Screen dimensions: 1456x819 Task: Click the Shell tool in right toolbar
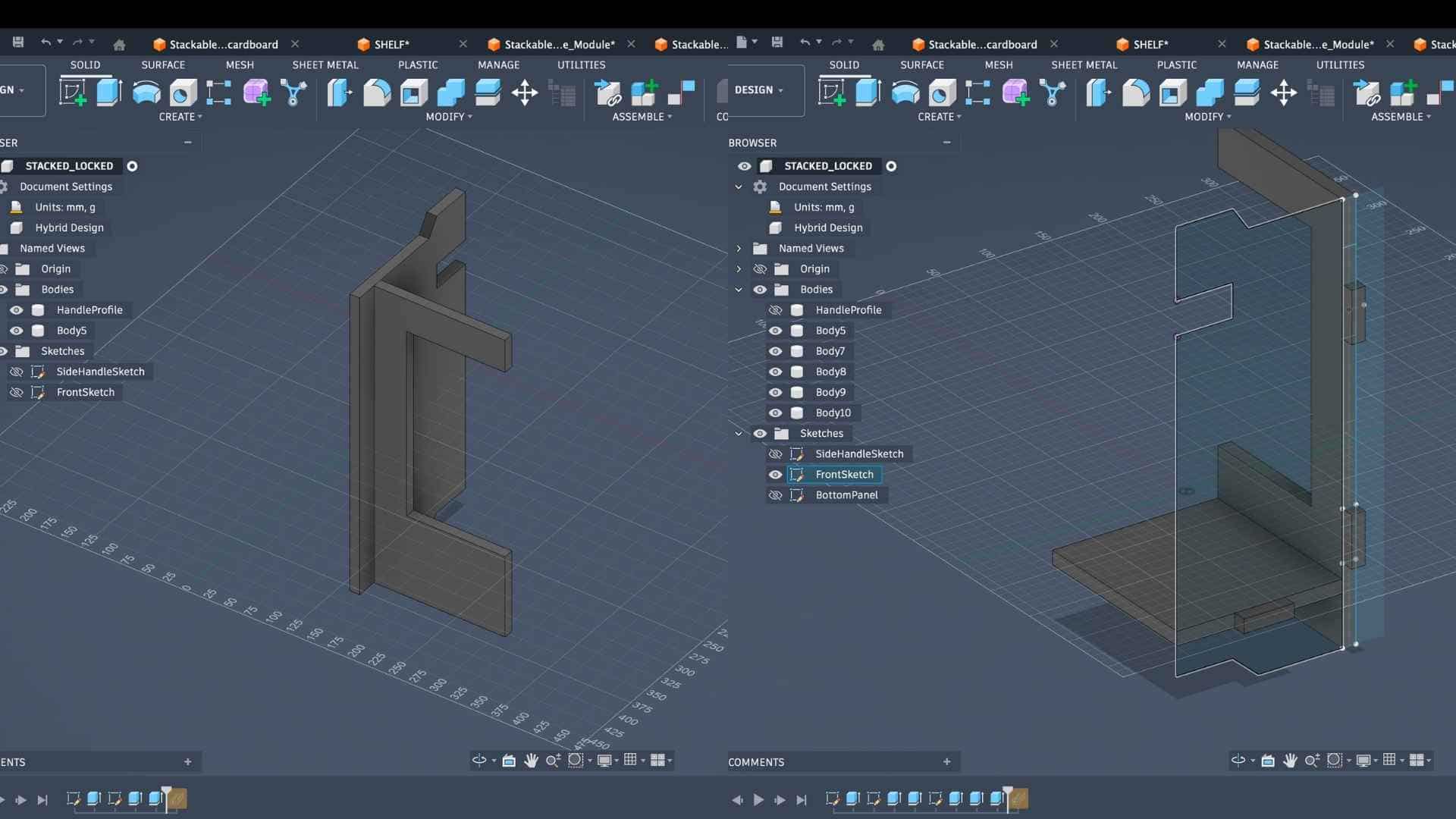pos(1173,93)
